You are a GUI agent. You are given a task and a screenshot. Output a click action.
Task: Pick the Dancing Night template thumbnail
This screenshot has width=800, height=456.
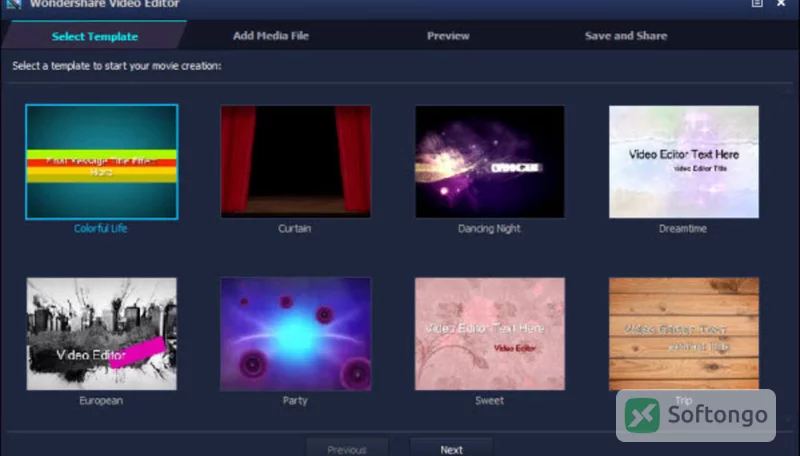pyautogui.click(x=490, y=162)
